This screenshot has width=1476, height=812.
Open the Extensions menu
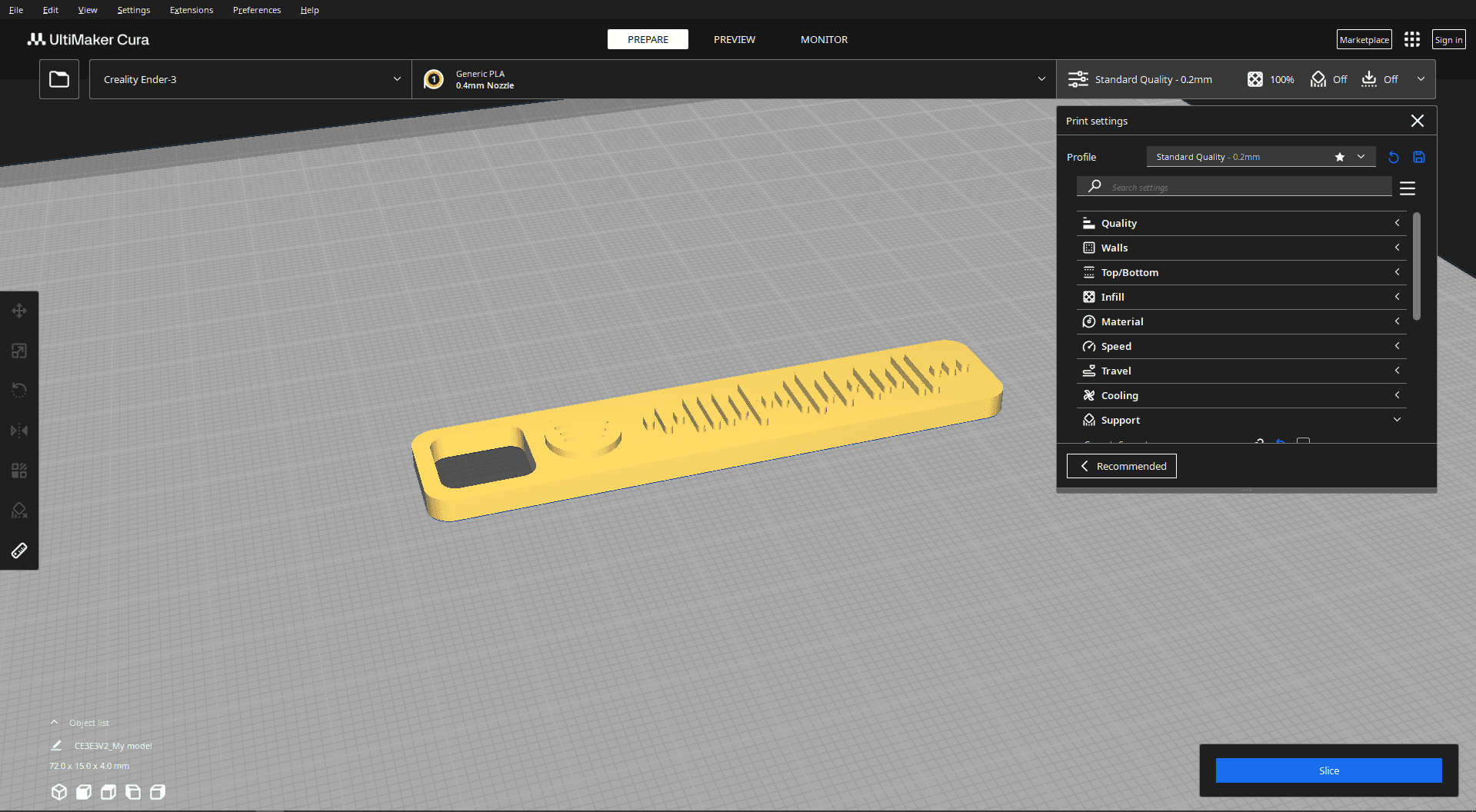click(x=192, y=10)
